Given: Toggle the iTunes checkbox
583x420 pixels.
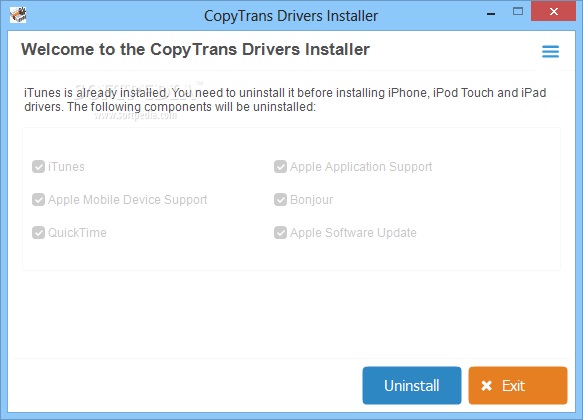Looking at the screenshot, I should [38, 167].
